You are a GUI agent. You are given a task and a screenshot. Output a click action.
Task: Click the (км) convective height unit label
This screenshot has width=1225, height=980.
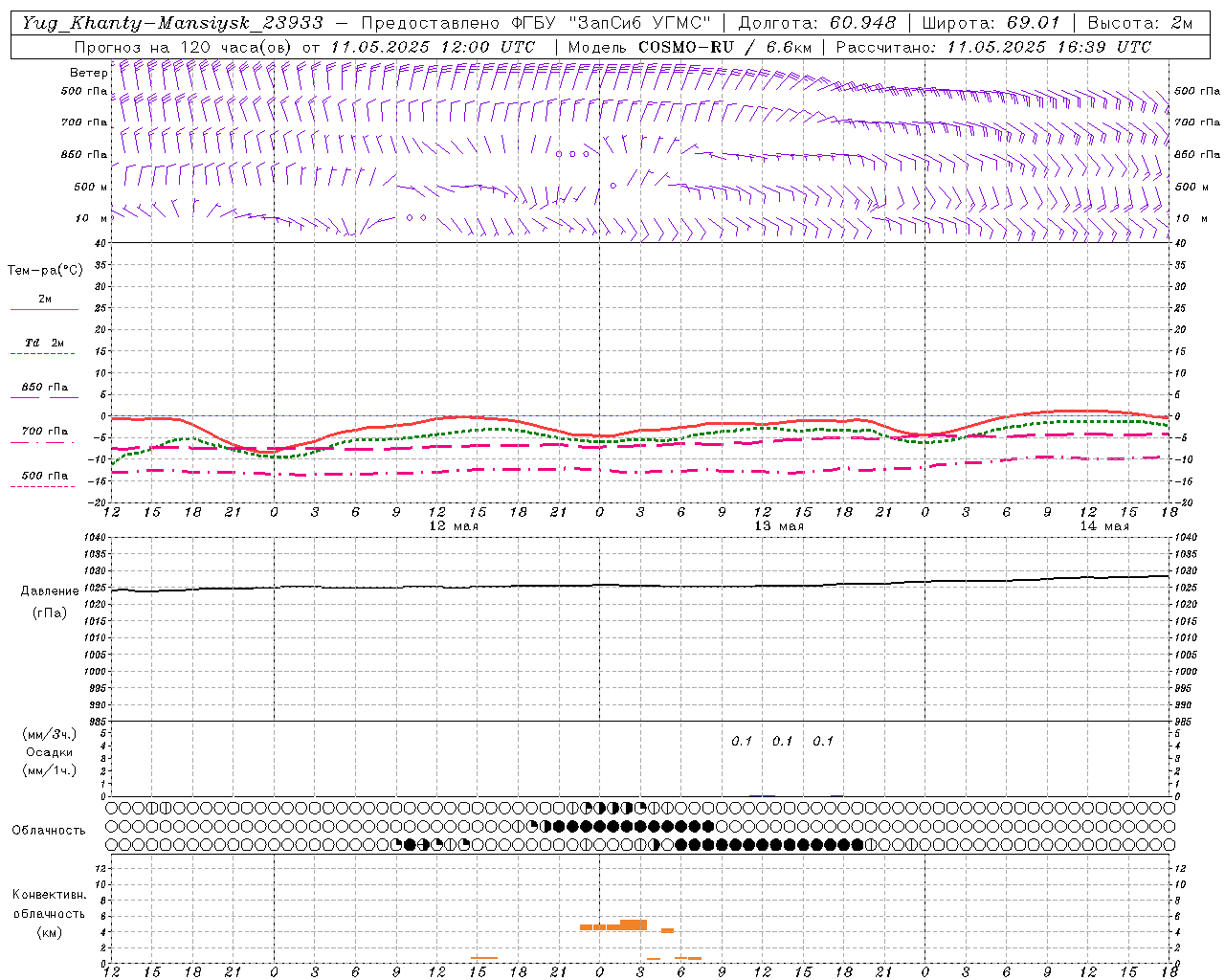50,933
